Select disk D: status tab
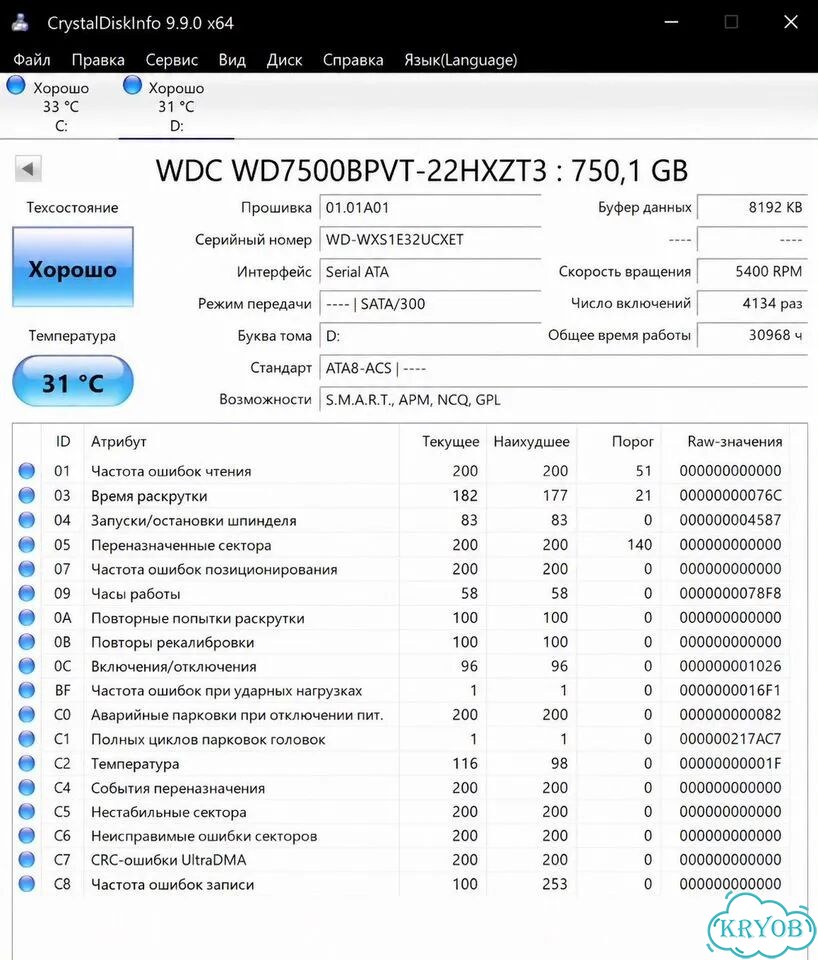Screen dimensions: 818x960 click(176, 105)
